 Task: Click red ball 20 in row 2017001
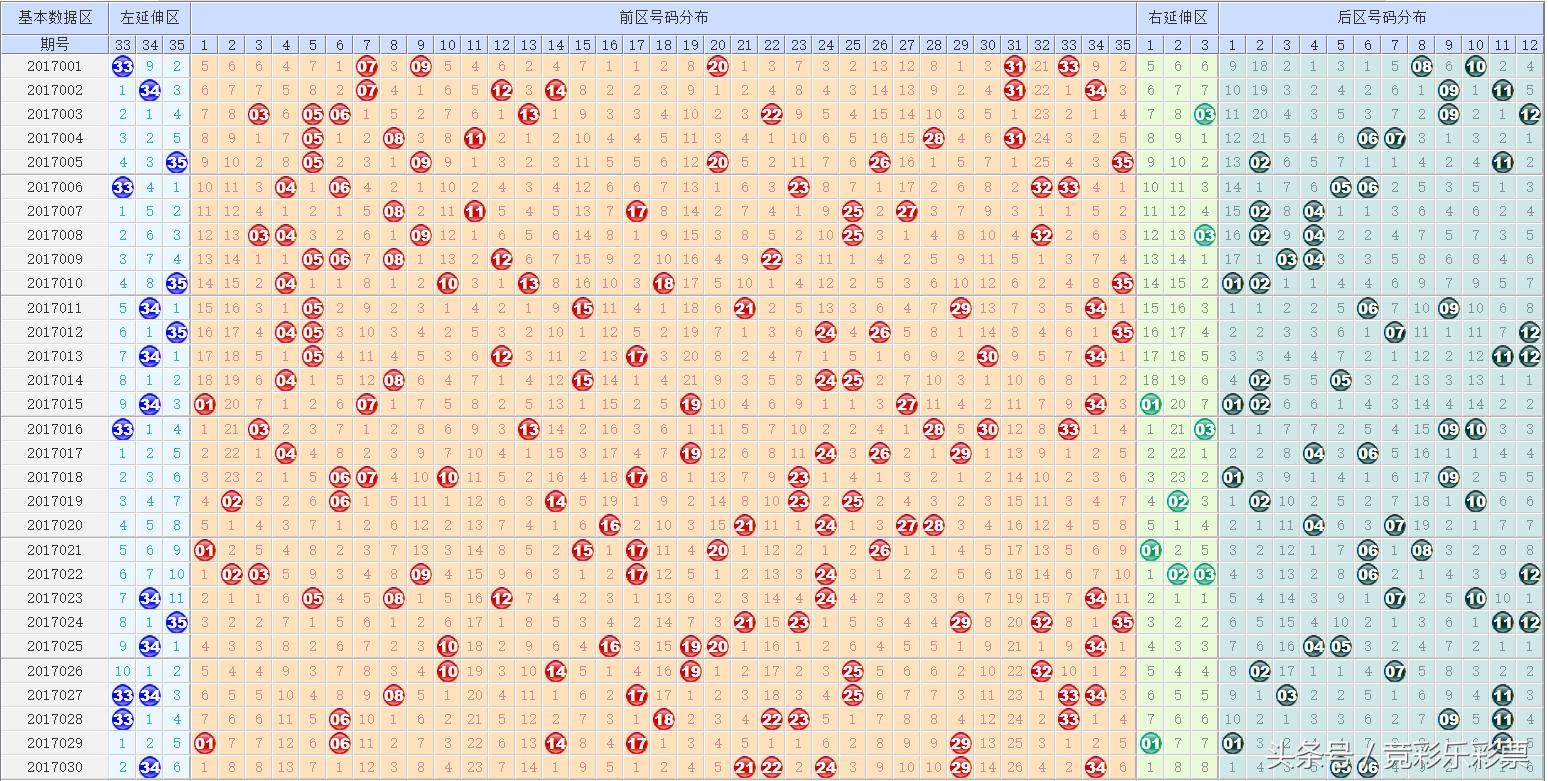pos(717,66)
